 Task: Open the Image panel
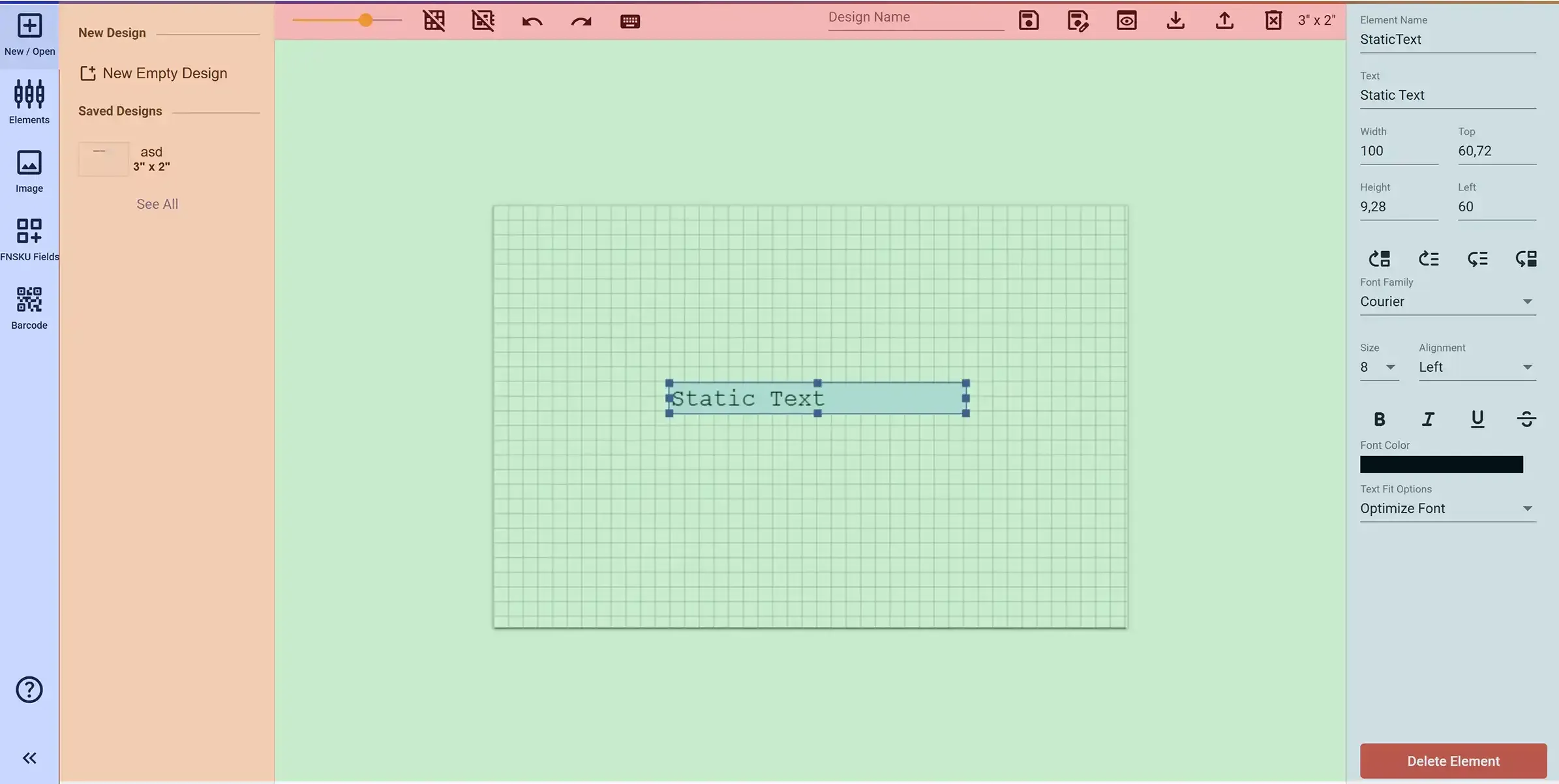click(x=29, y=171)
